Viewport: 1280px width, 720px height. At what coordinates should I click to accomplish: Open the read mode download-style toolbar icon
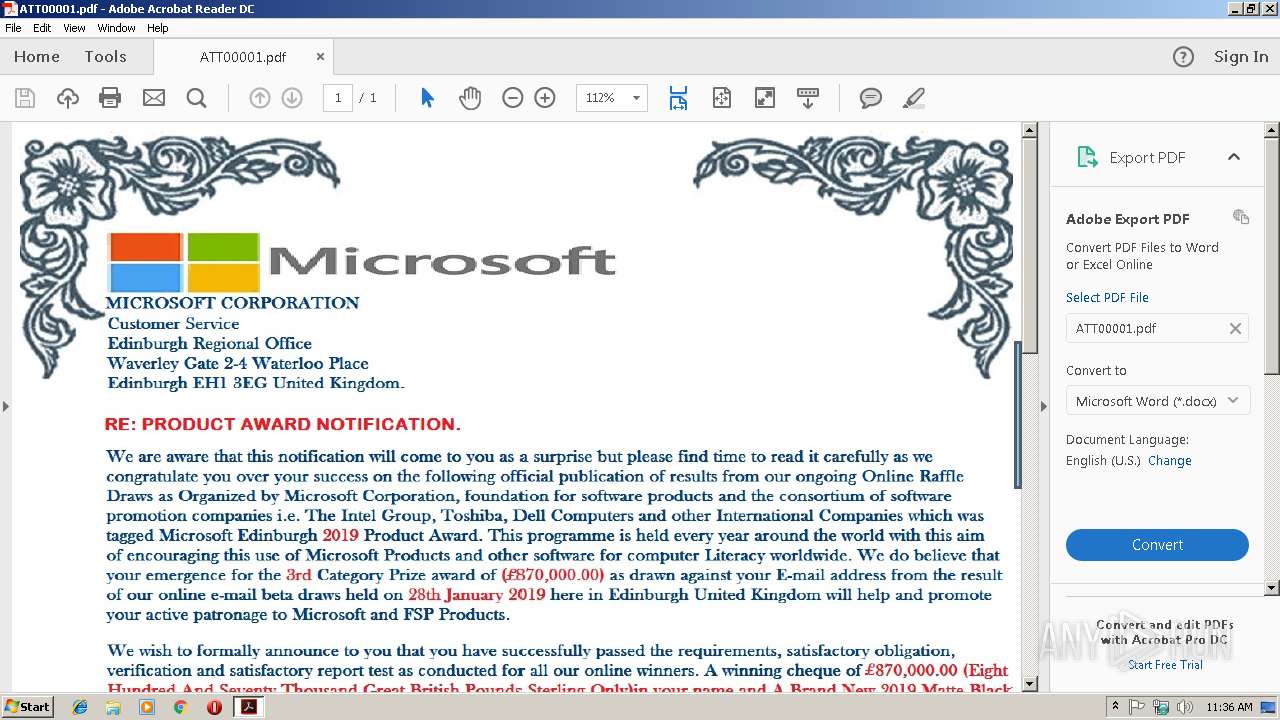click(808, 98)
